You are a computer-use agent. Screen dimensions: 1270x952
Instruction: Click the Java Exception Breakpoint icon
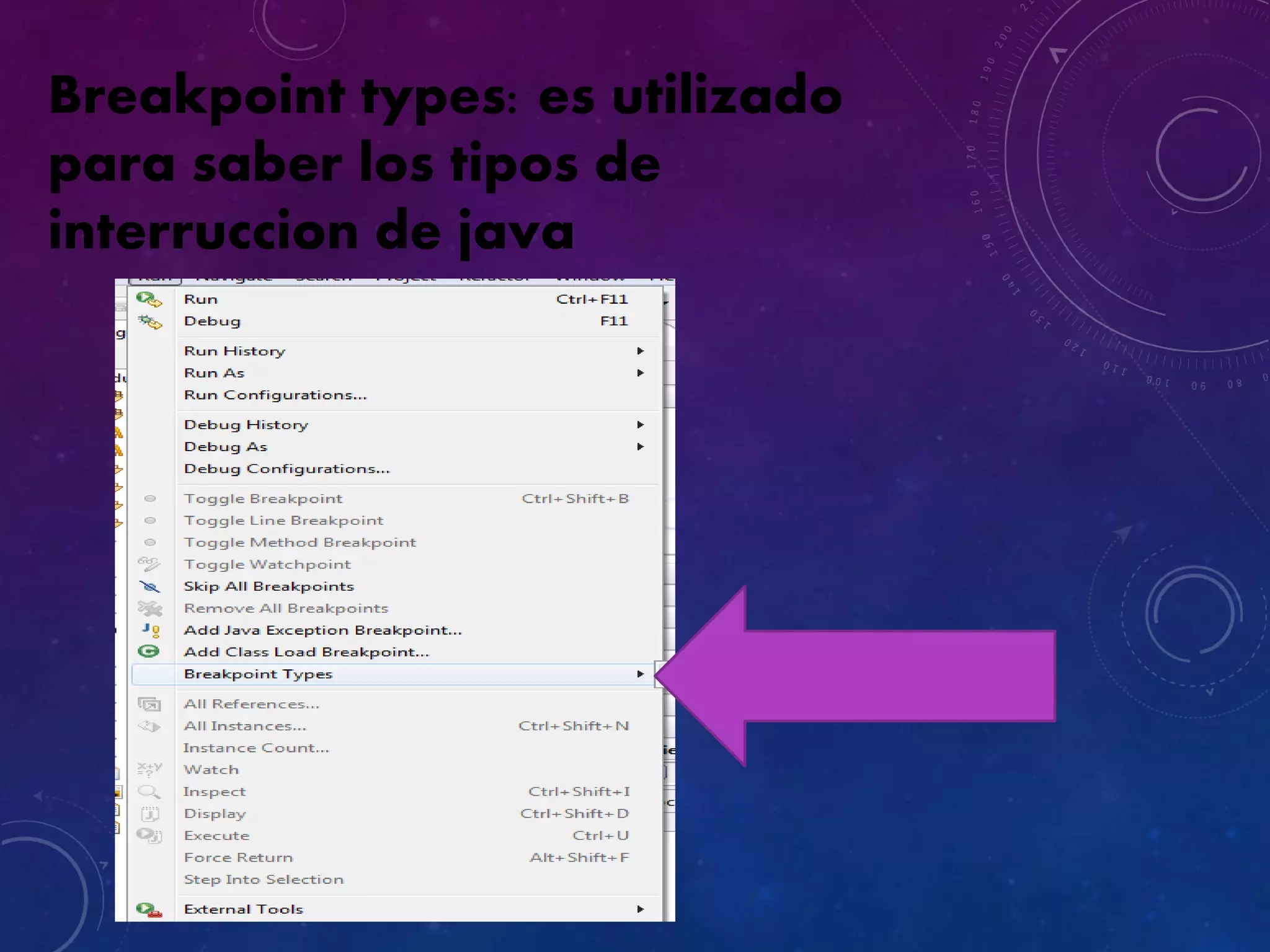point(151,630)
